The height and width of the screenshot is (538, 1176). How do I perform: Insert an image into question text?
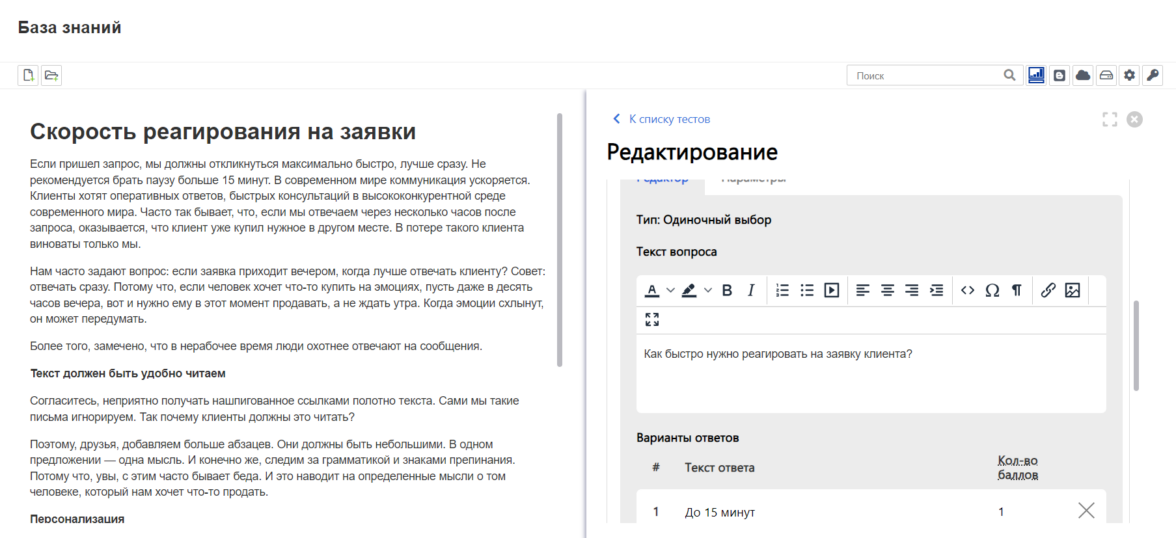click(1072, 290)
